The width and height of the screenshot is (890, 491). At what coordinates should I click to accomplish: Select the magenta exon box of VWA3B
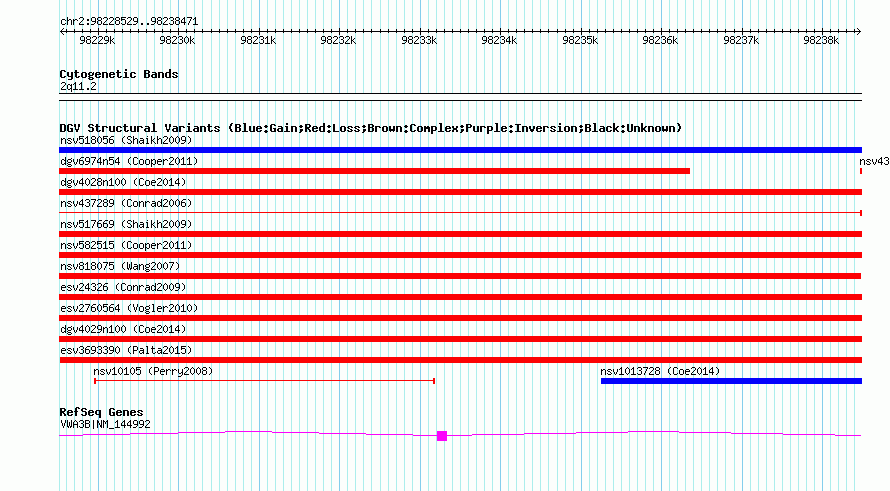[442, 436]
